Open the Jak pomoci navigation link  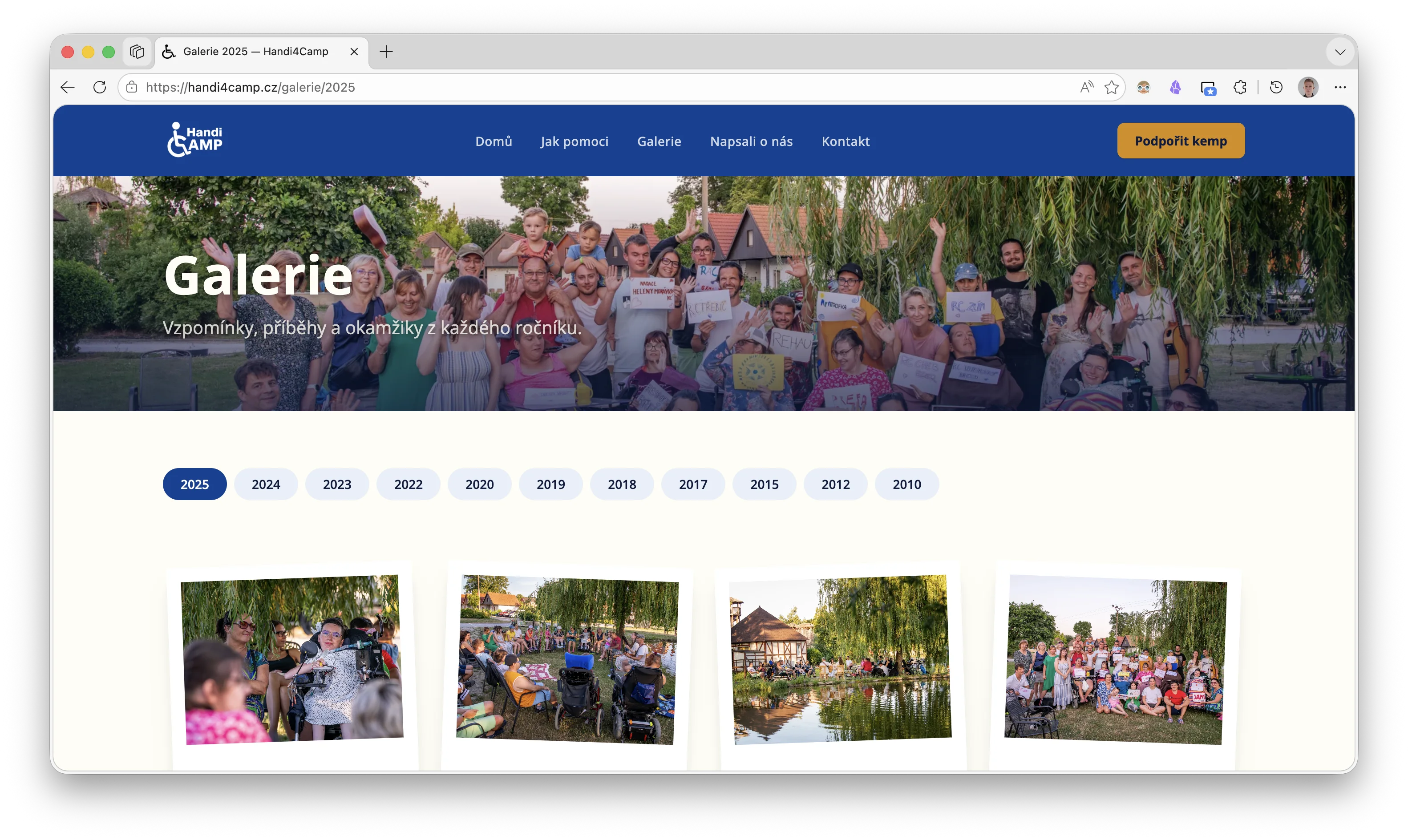tap(574, 141)
